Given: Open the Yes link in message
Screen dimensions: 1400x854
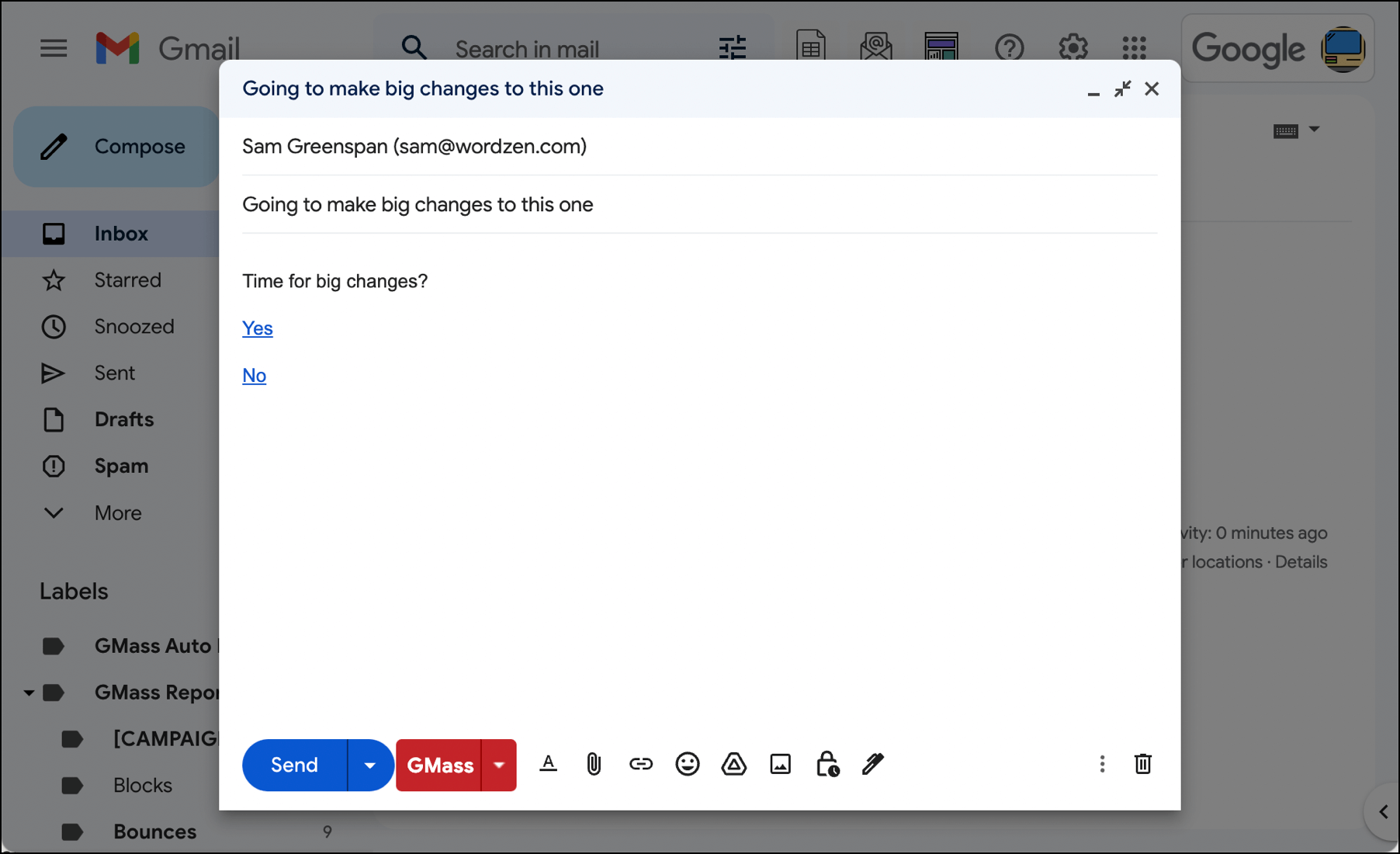Looking at the screenshot, I should [x=257, y=328].
